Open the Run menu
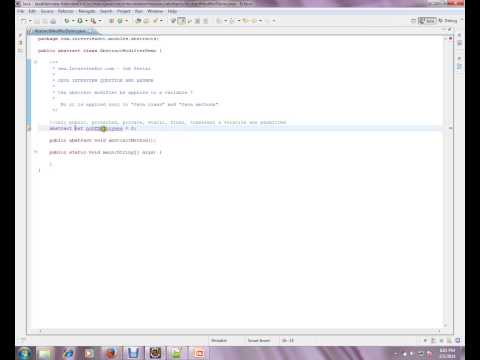Image resolution: width=480 pixels, height=360 pixels. [139, 11]
